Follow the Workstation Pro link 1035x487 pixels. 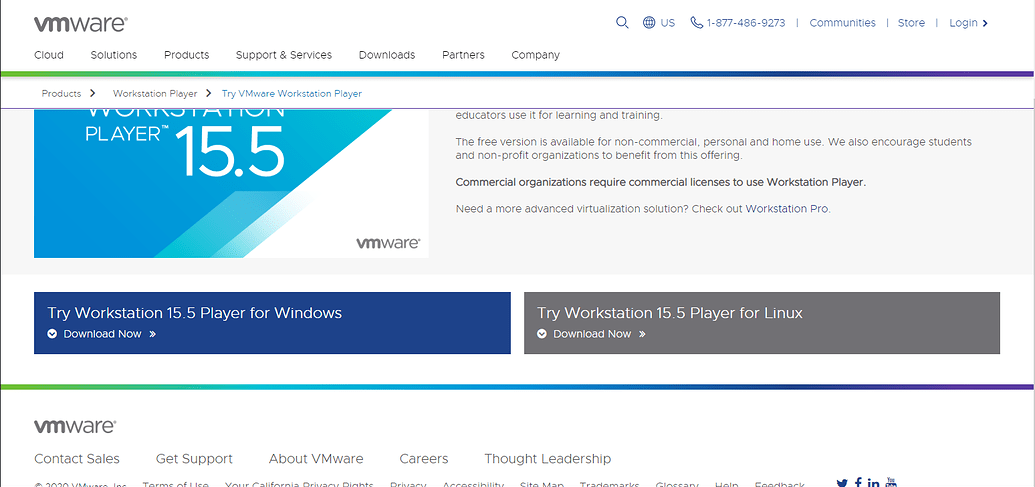point(787,209)
